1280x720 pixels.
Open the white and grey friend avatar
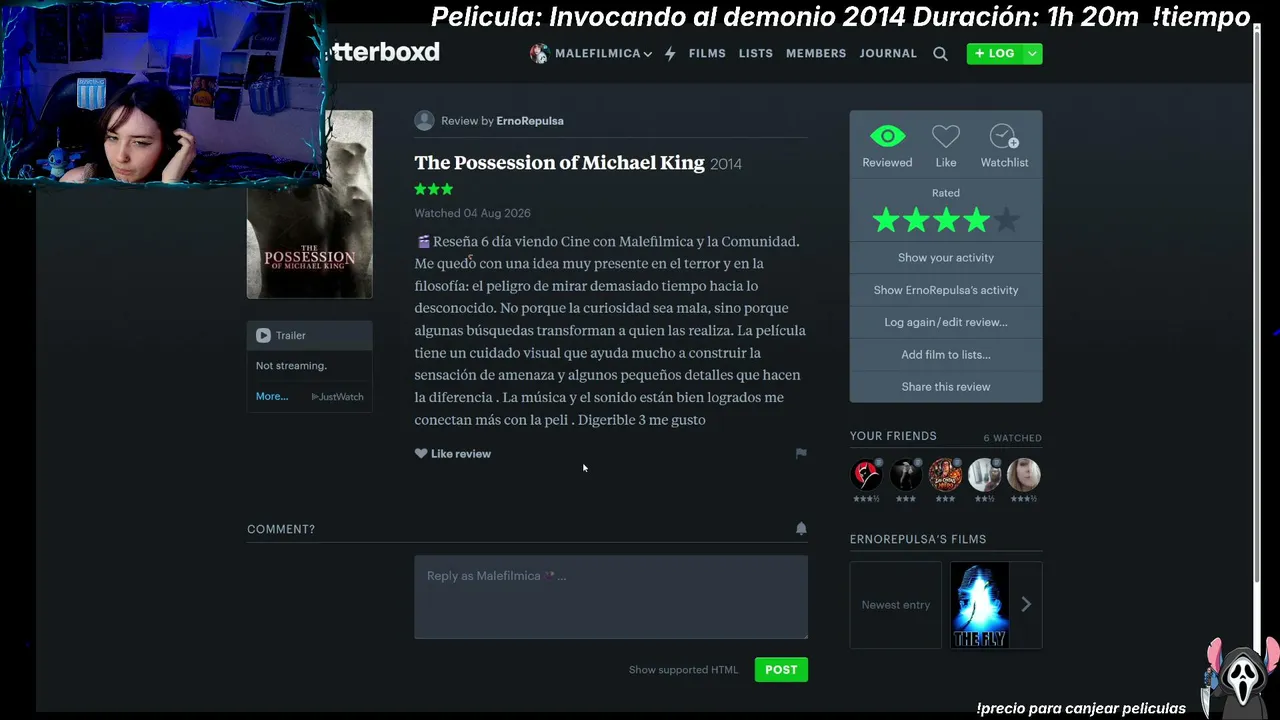point(985,474)
